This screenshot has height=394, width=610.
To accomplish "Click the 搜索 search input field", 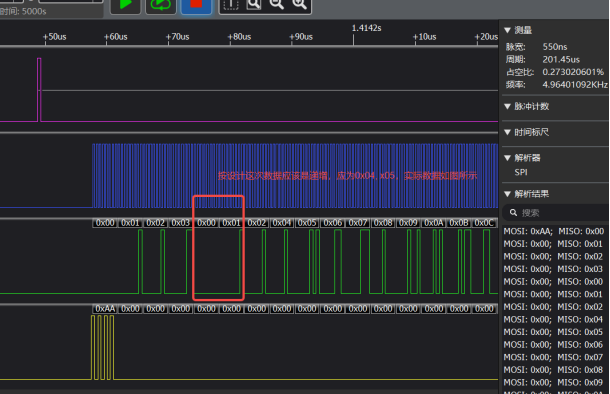I will click(557, 213).
